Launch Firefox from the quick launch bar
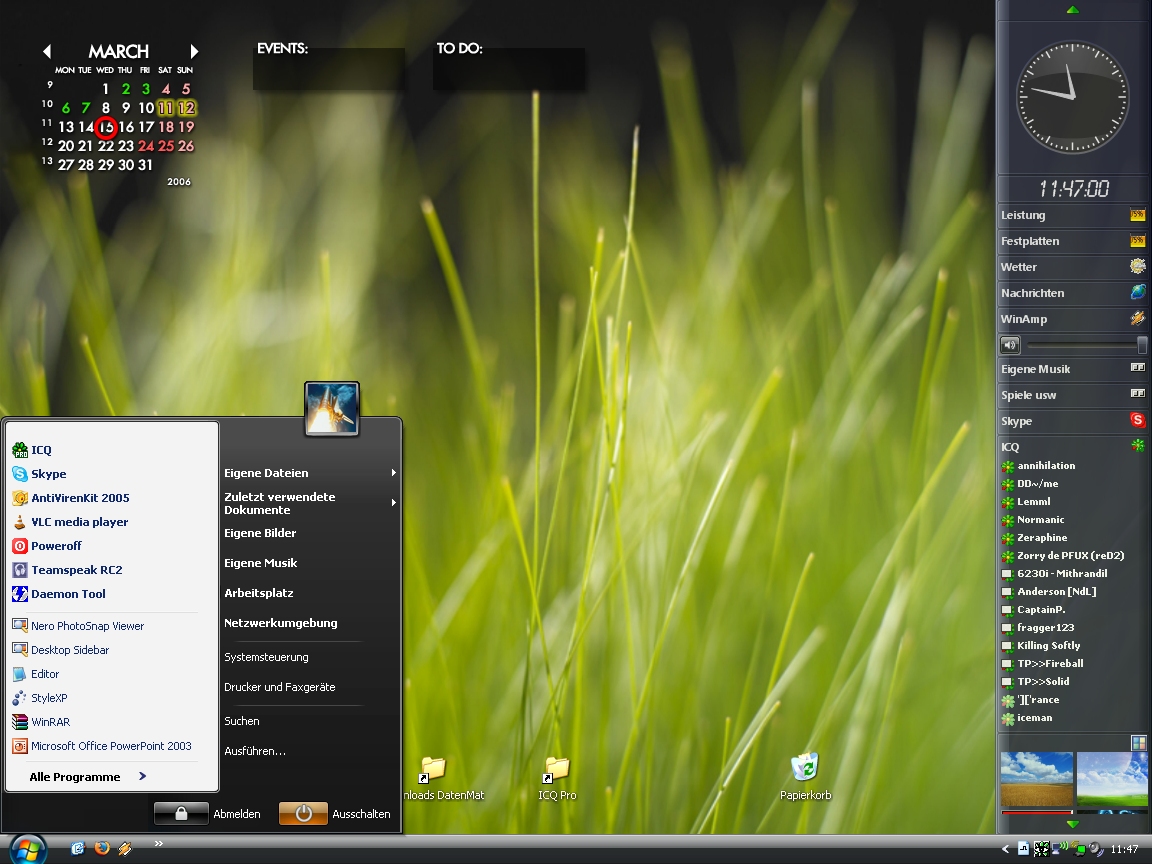Screen dimensions: 1152x864 coord(102,848)
